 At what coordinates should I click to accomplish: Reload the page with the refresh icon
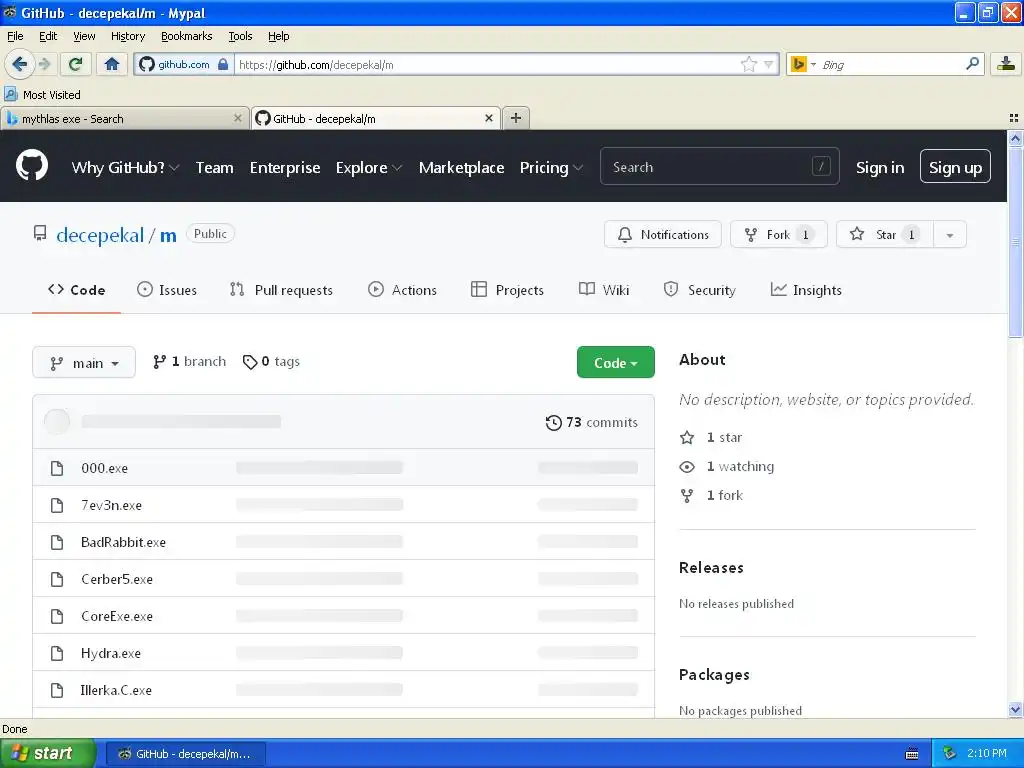(75, 64)
